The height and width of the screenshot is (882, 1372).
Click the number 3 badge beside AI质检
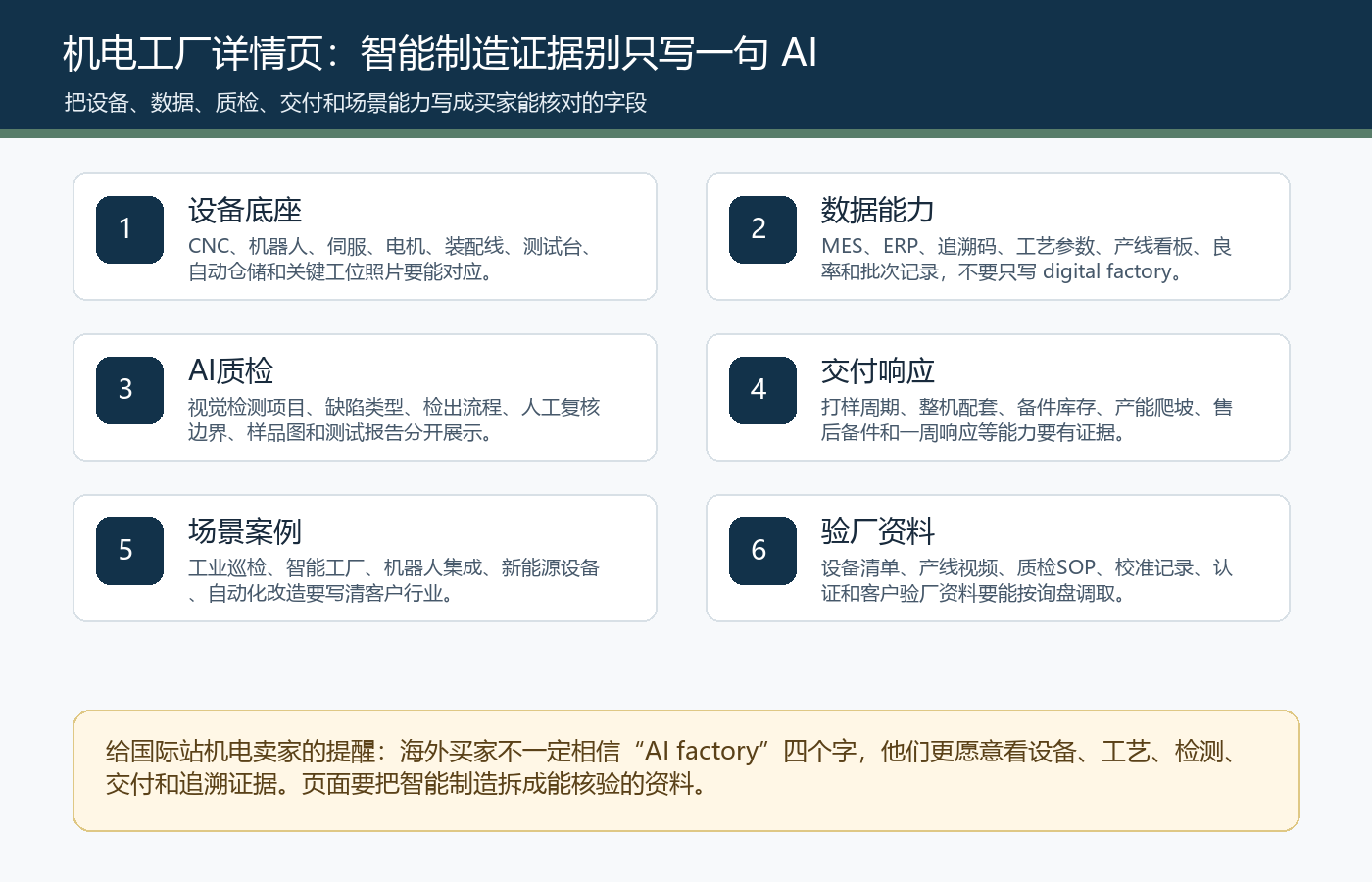129,390
